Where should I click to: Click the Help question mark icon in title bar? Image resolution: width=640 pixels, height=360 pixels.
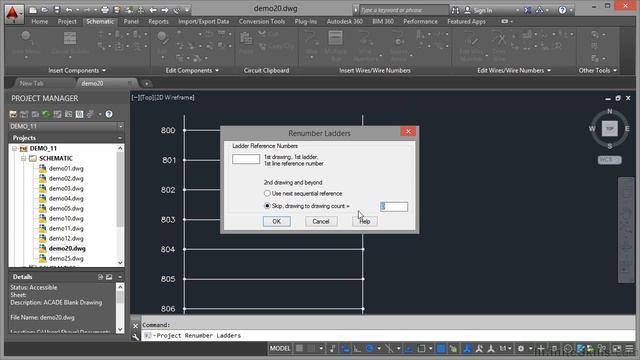(x=562, y=10)
